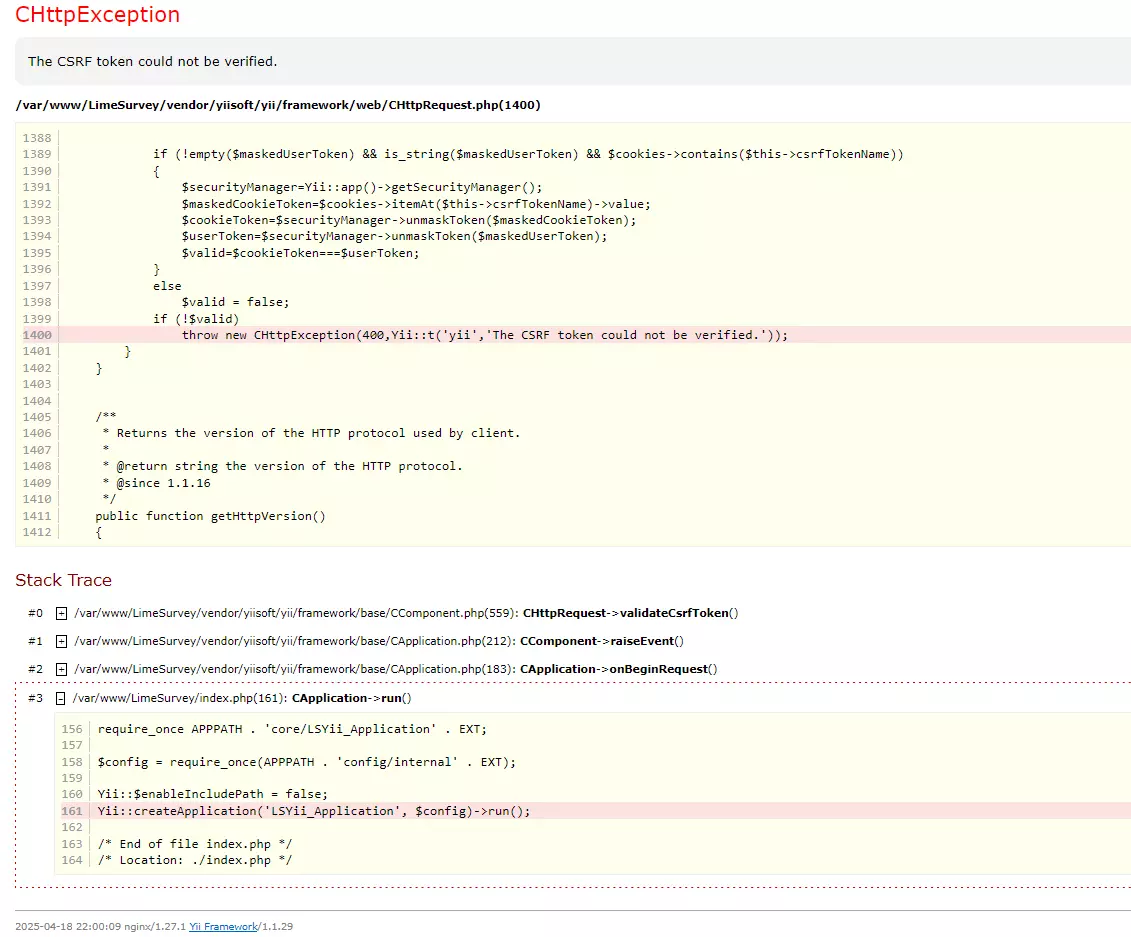Click line 1406 HTTP protocol comment

coord(311,434)
